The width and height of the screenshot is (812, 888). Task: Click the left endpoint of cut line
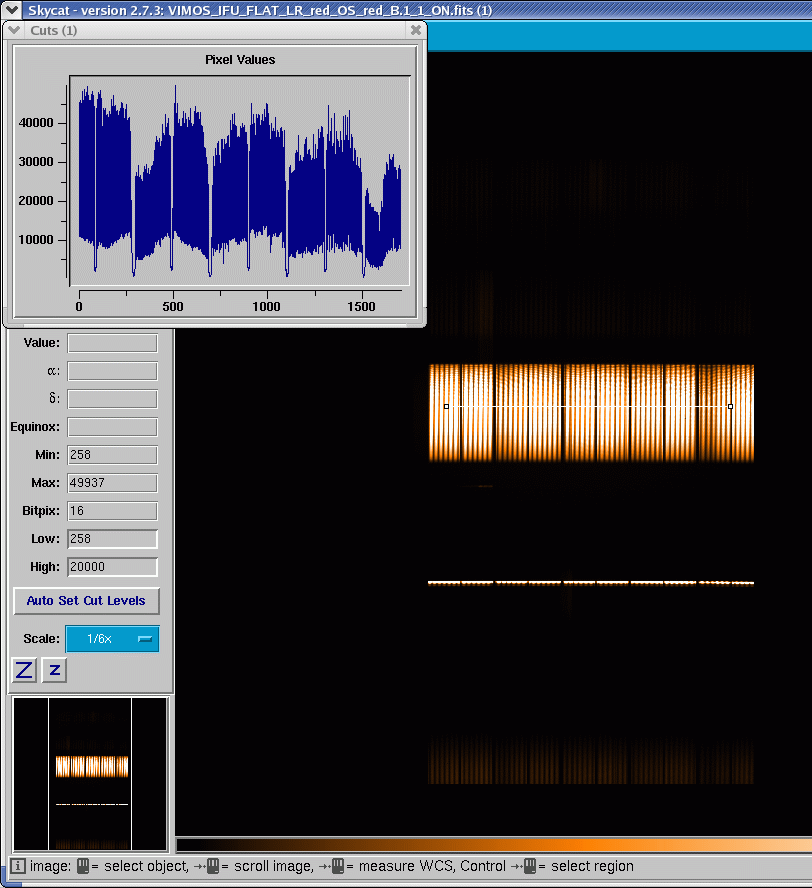[446, 407]
